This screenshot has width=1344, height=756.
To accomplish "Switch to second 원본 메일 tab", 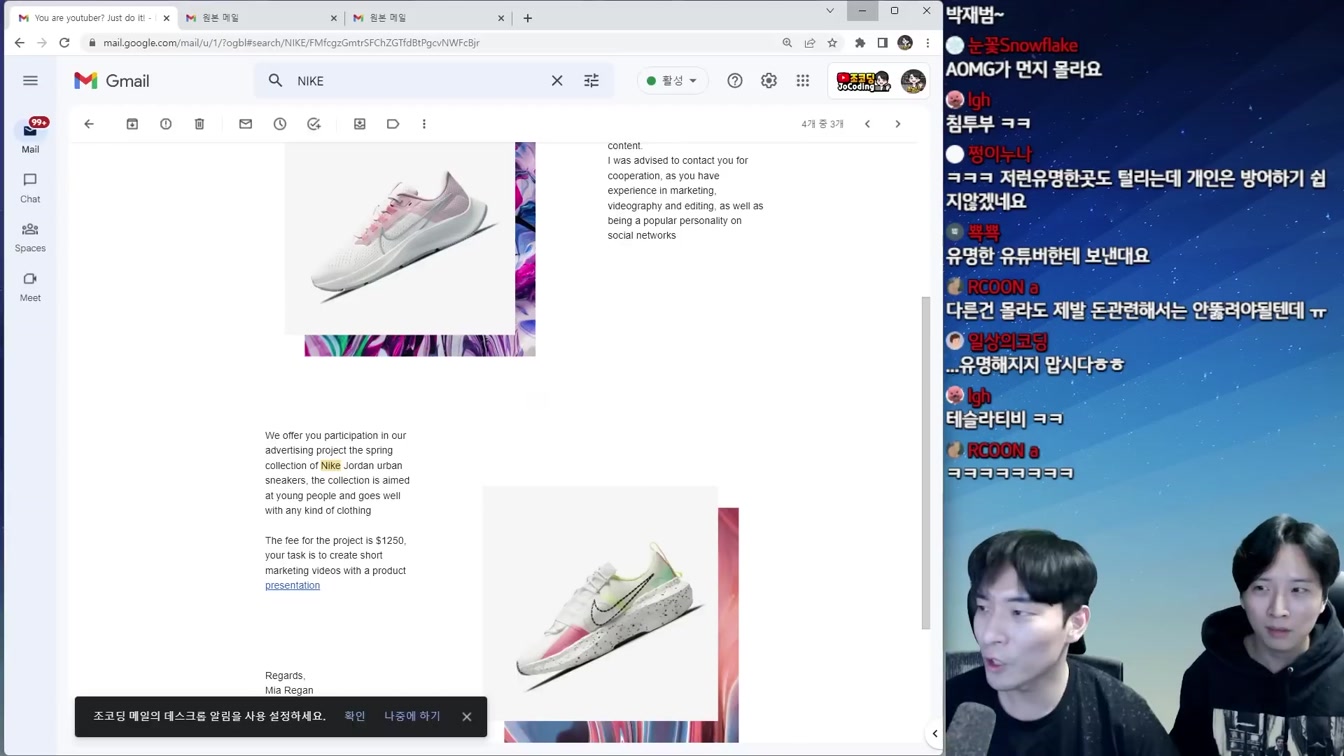I will (x=262, y=18).
